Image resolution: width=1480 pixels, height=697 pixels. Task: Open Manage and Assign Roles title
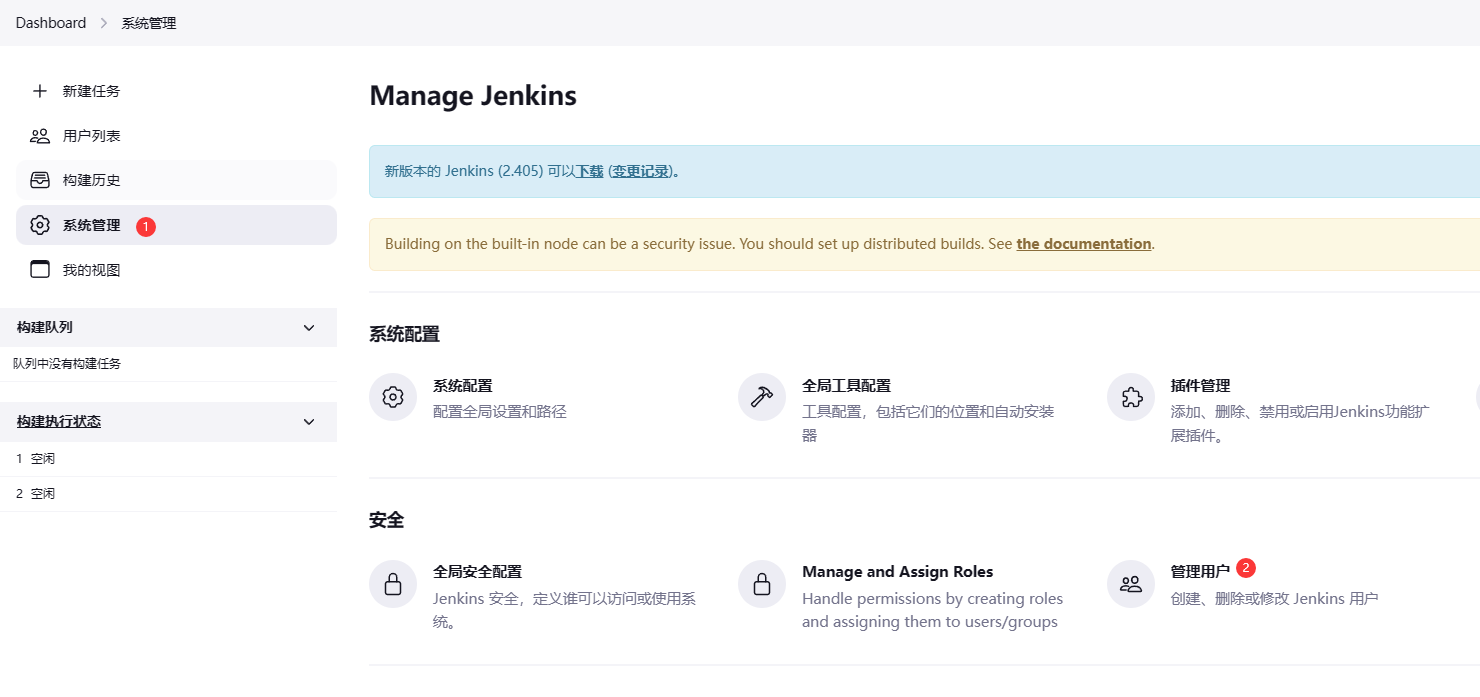coord(898,572)
